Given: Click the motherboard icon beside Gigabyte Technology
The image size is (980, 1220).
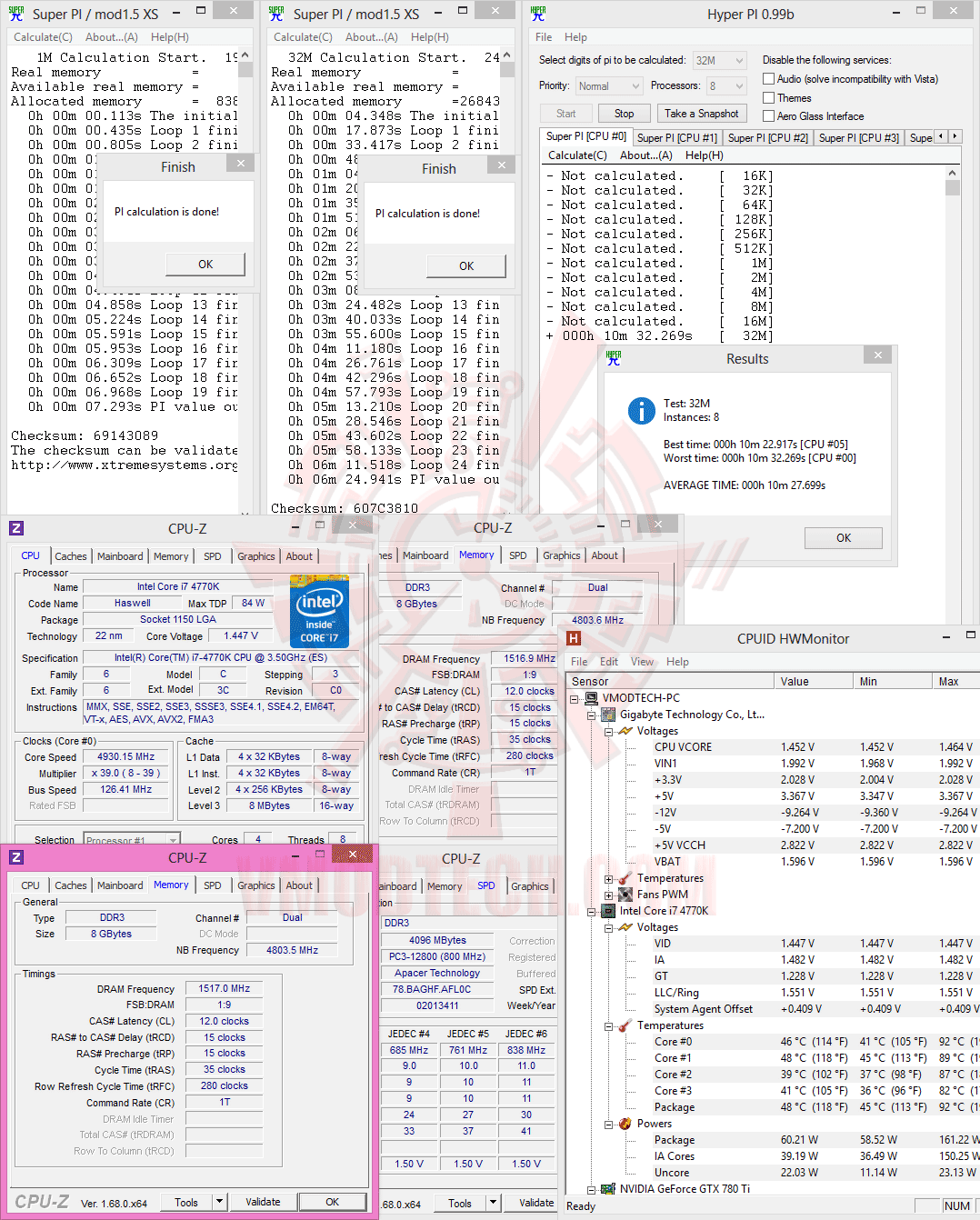Looking at the screenshot, I should click(609, 715).
